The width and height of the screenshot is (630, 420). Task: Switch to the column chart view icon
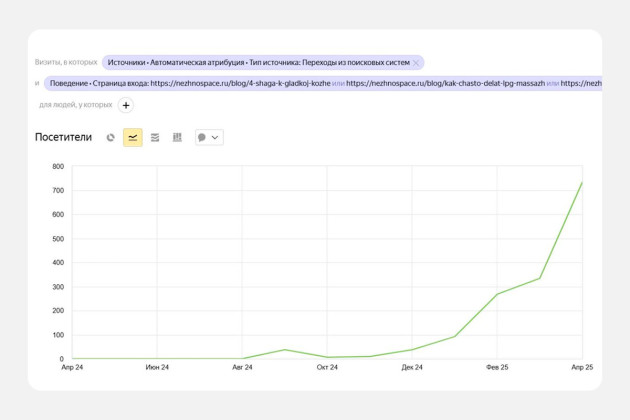pyautogui.click(x=177, y=137)
